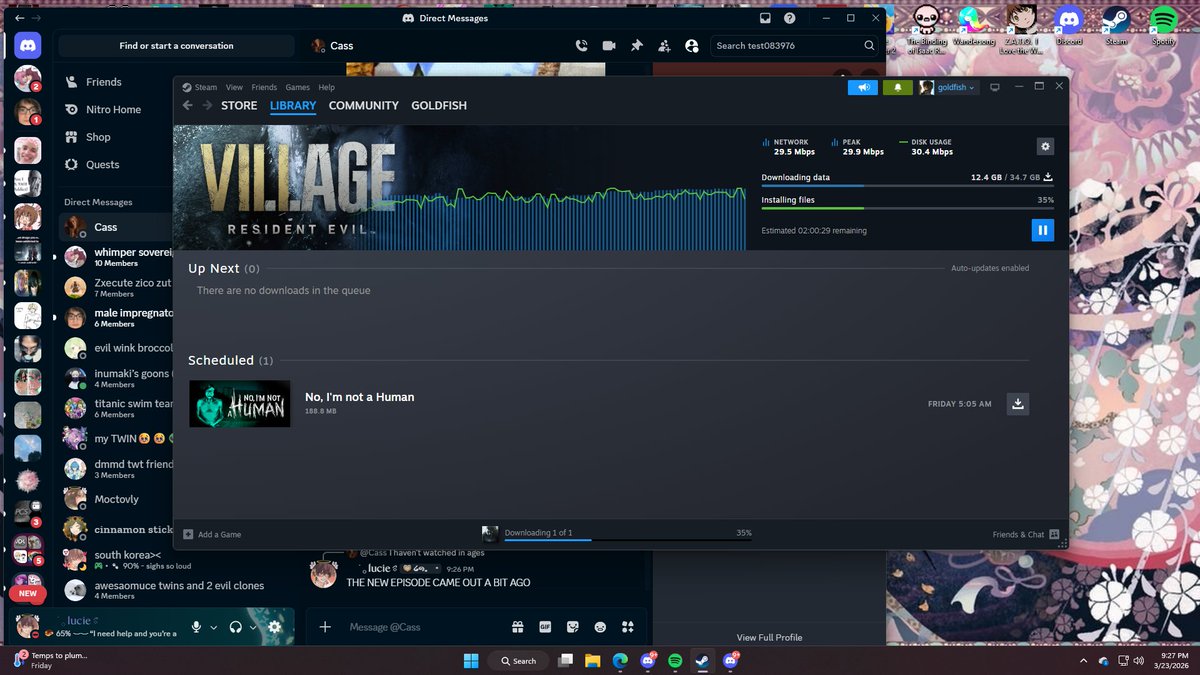Click the Resident Evil Village banner
Screen dimensions: 1200x675
click(x=460, y=187)
